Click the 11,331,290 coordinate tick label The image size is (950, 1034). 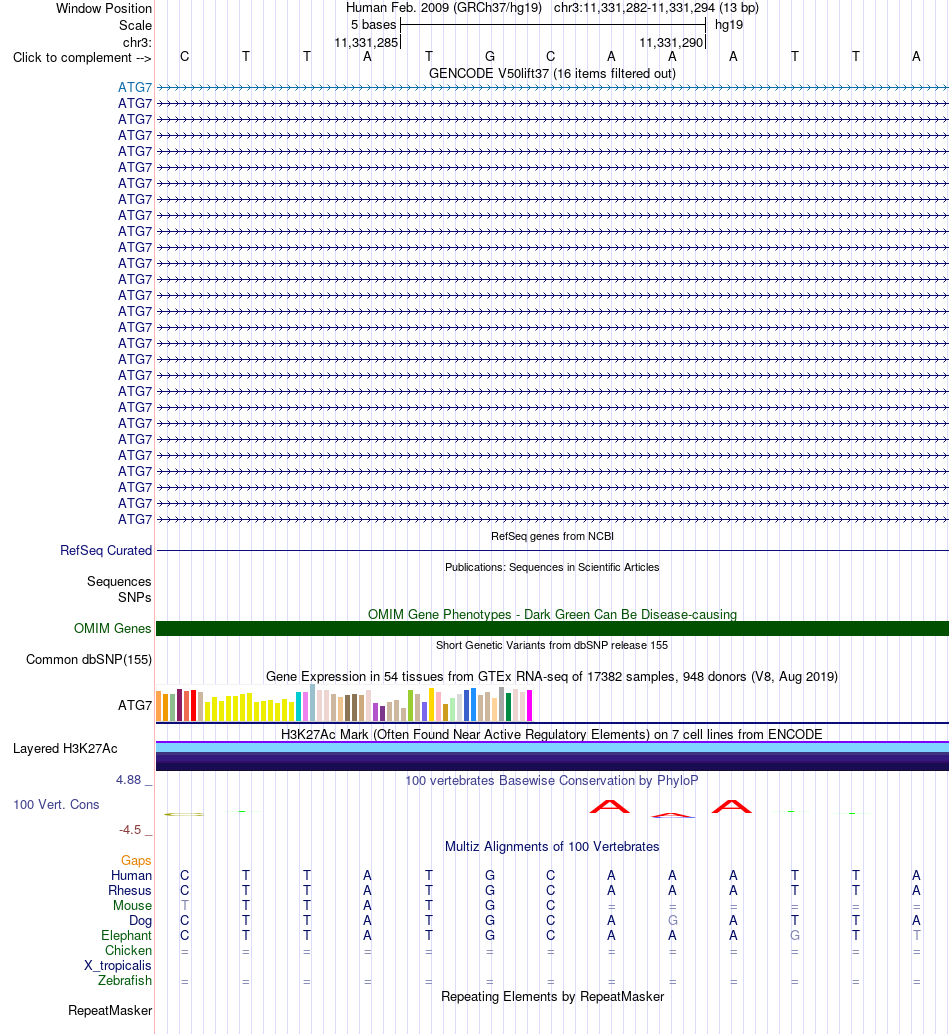coord(671,43)
